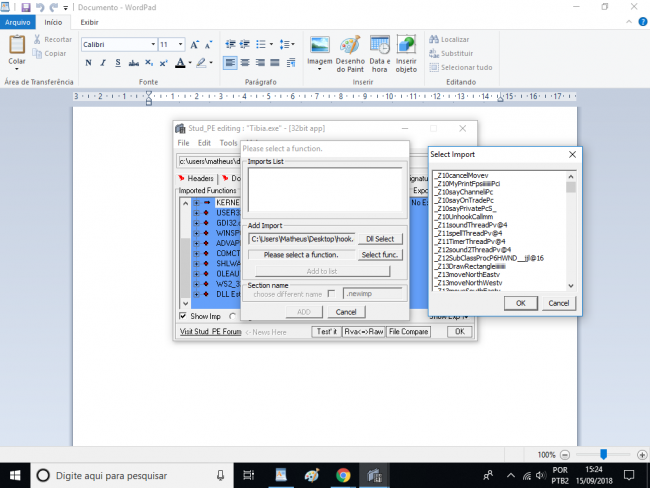Apply subscript formatting
Image resolution: width=650 pixels, height=488 pixels.
pos(149,63)
